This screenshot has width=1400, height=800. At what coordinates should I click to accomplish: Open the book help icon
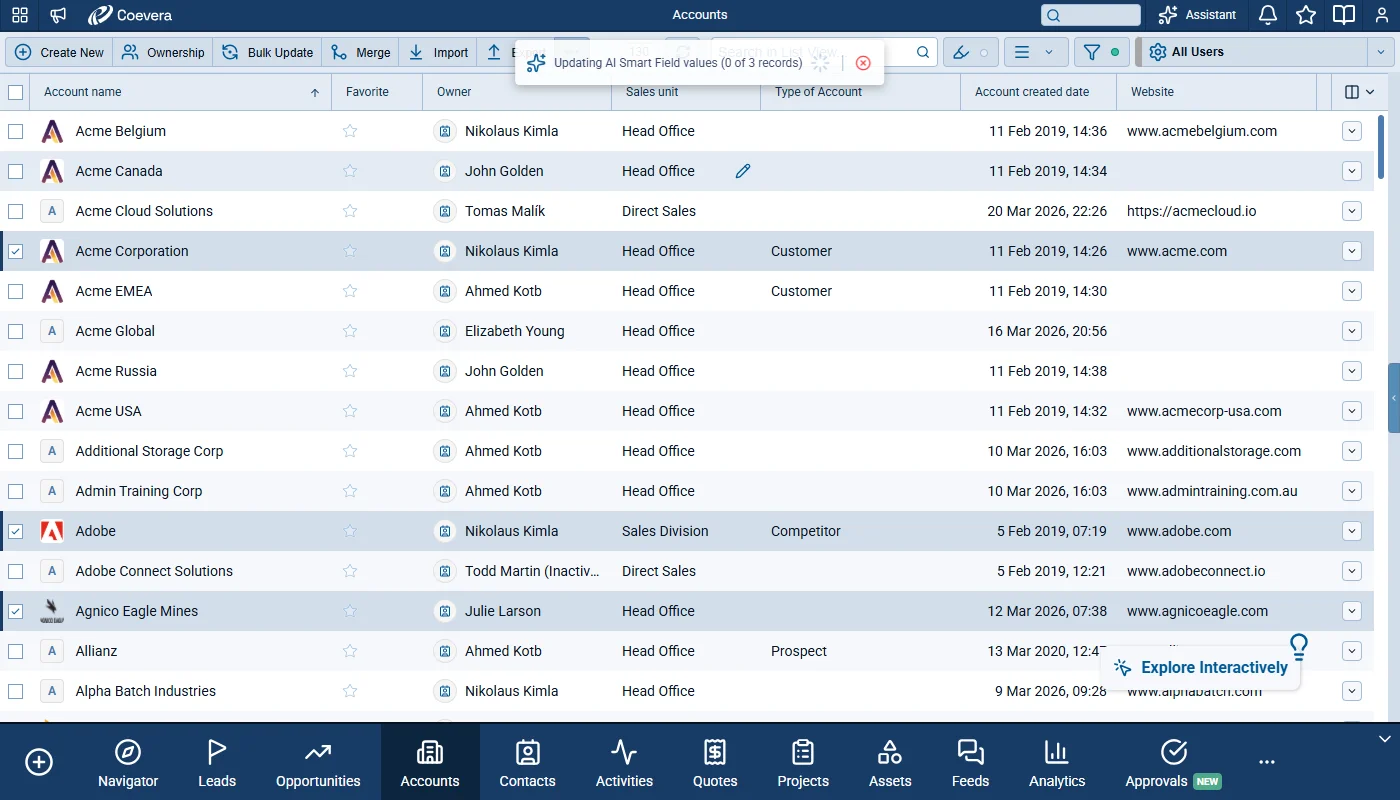[1344, 15]
